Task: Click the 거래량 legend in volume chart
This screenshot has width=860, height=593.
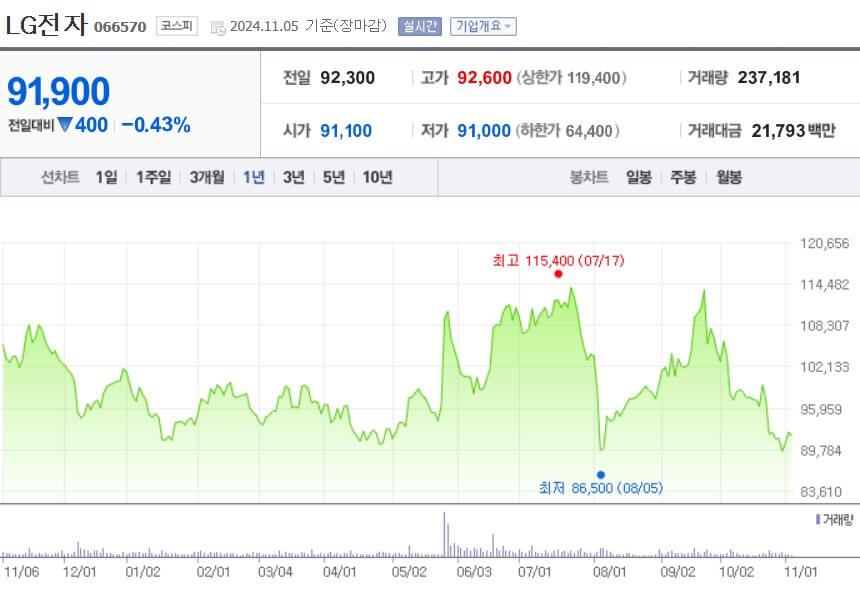Action: (835, 519)
